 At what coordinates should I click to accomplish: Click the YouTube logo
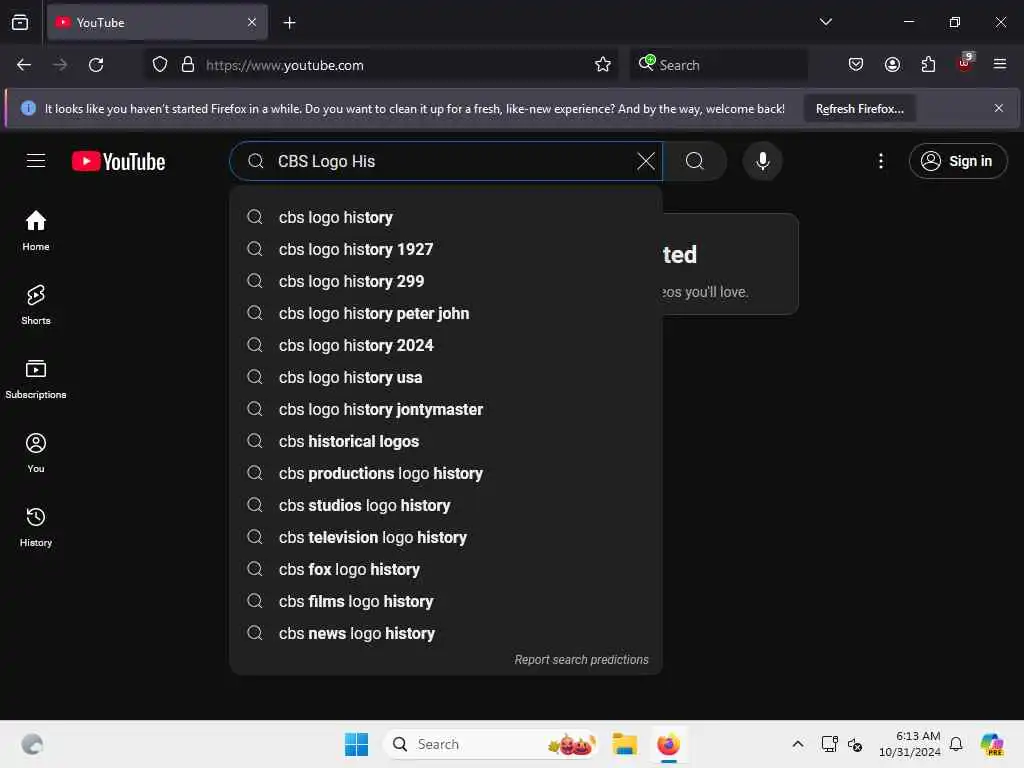coord(118,161)
